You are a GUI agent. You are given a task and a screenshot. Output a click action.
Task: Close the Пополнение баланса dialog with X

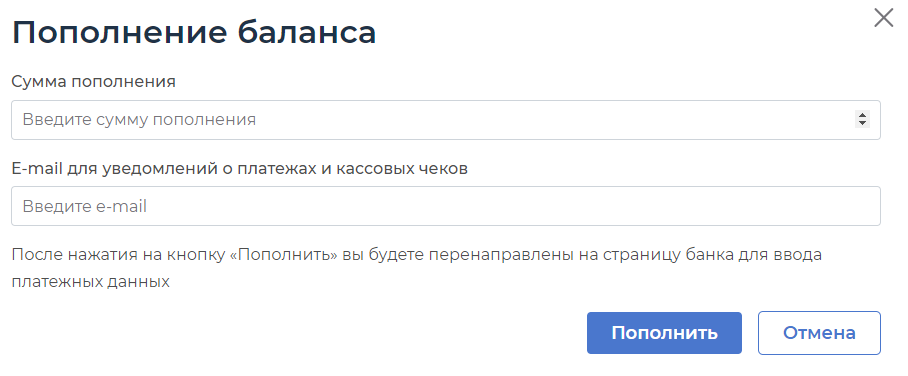point(883,18)
